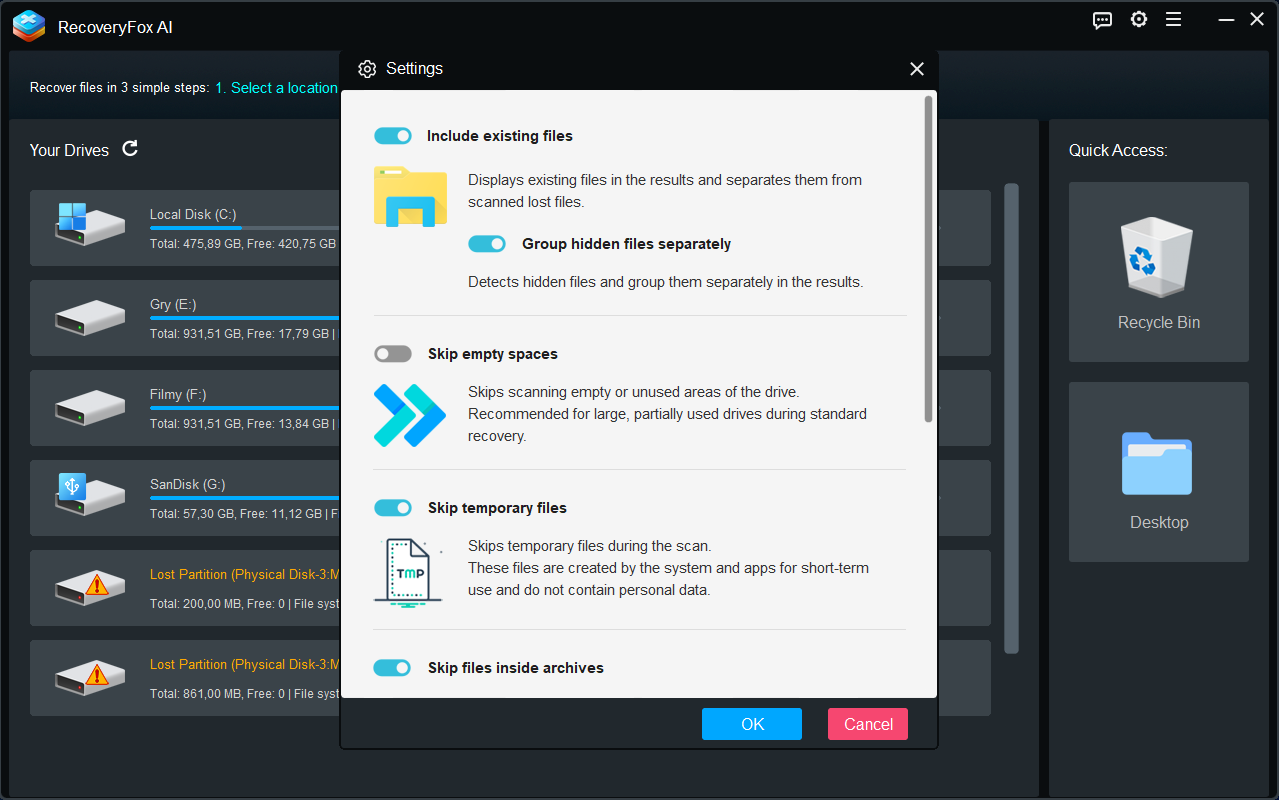Screen dimensions: 1279x800
Task: Click 'Total: 475,89 GB' drive details
Action: [x=243, y=244]
